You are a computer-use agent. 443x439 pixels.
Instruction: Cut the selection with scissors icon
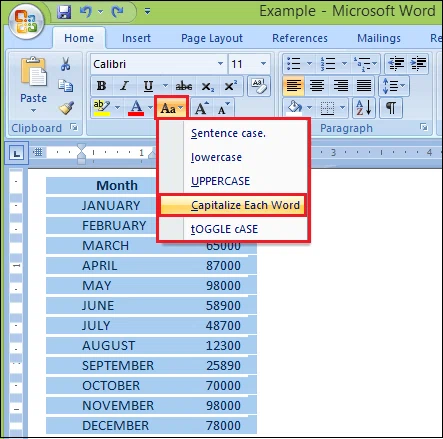point(66,64)
